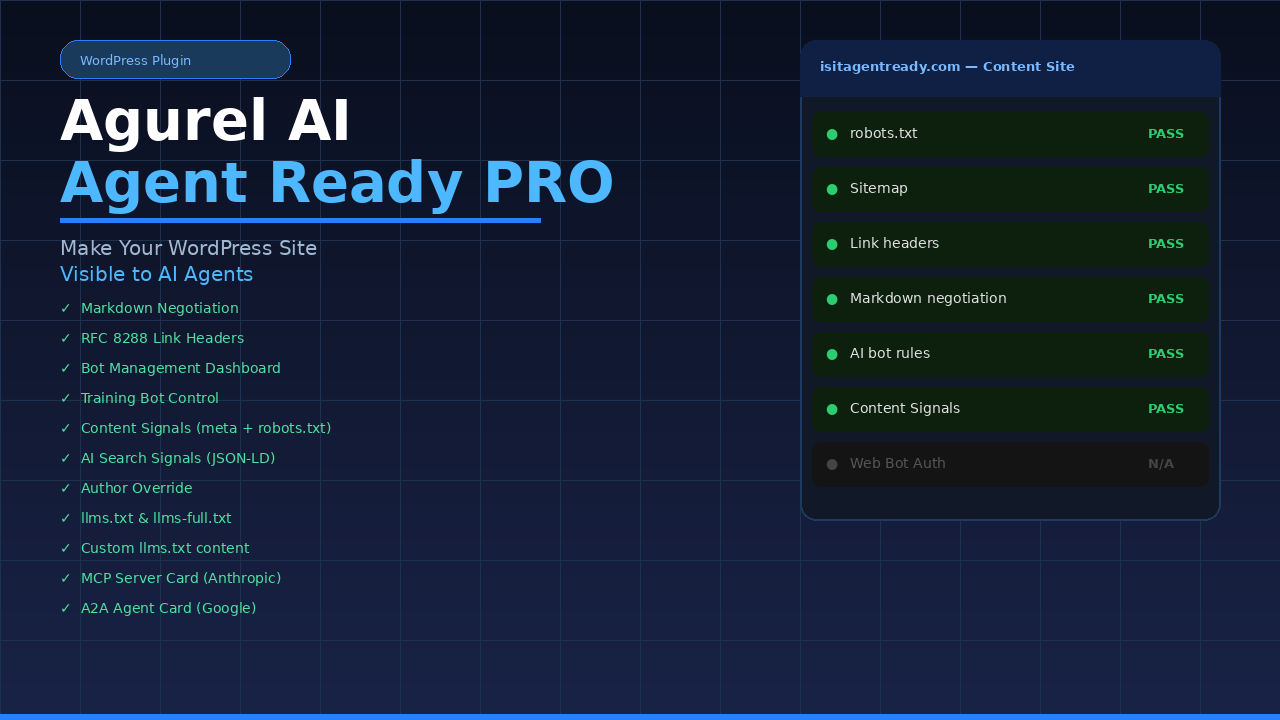Click the green dot beside Markdown negotiation
This screenshot has width=1280, height=720.
coord(832,299)
